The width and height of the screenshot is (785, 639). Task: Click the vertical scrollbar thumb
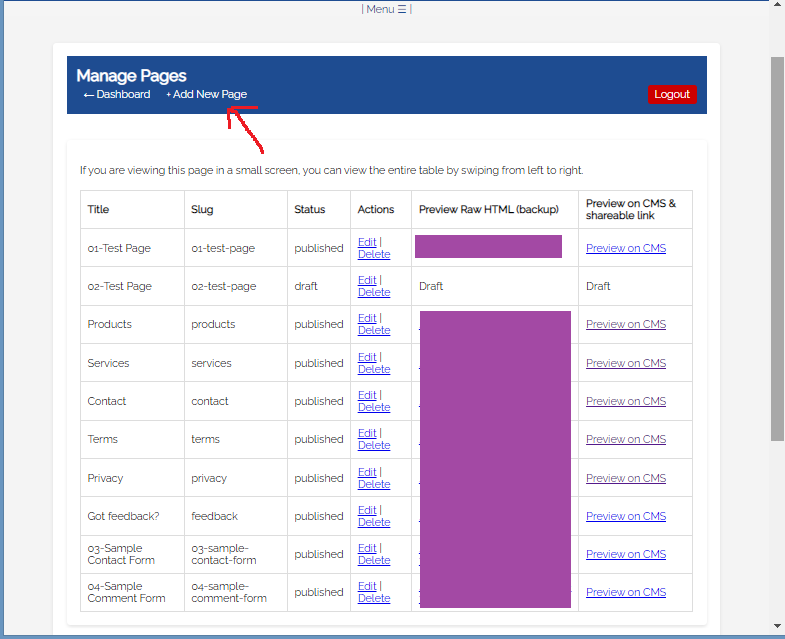(777, 250)
